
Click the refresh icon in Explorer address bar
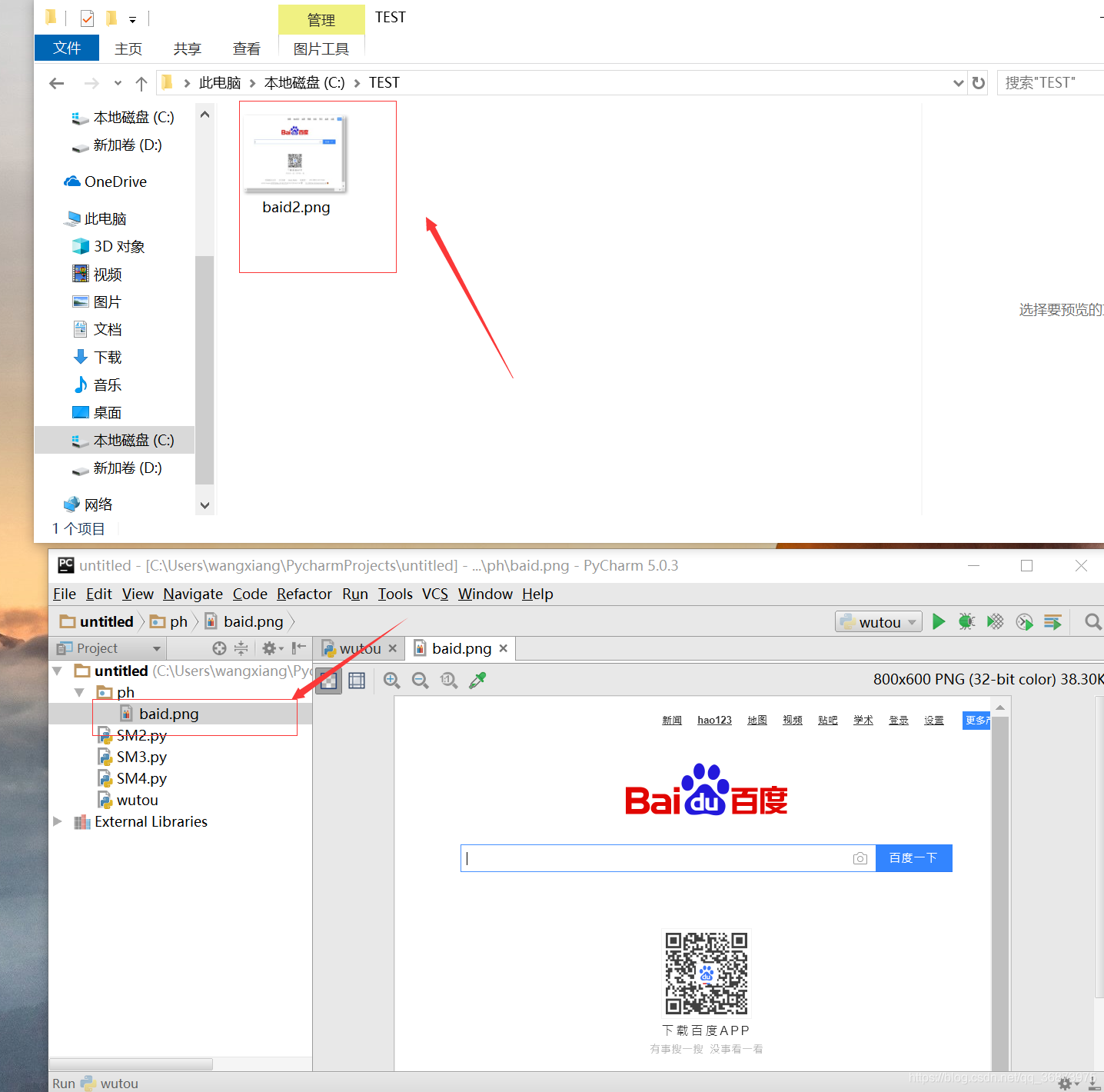(977, 82)
